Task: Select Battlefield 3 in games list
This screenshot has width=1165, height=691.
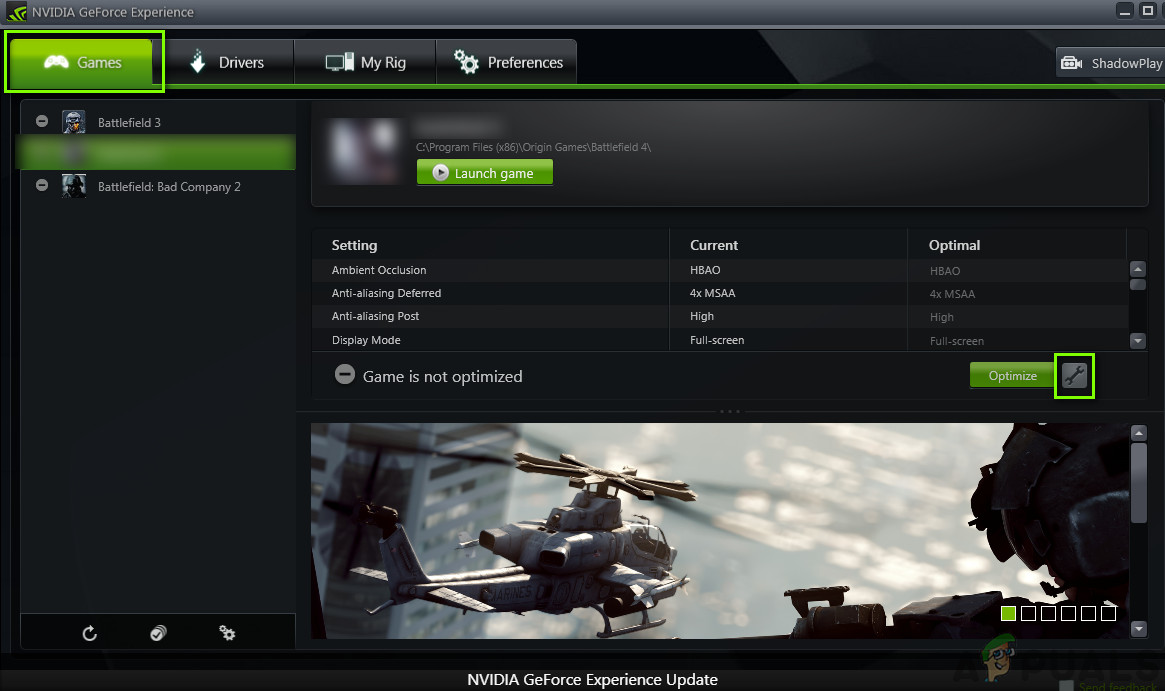Action: coord(156,122)
